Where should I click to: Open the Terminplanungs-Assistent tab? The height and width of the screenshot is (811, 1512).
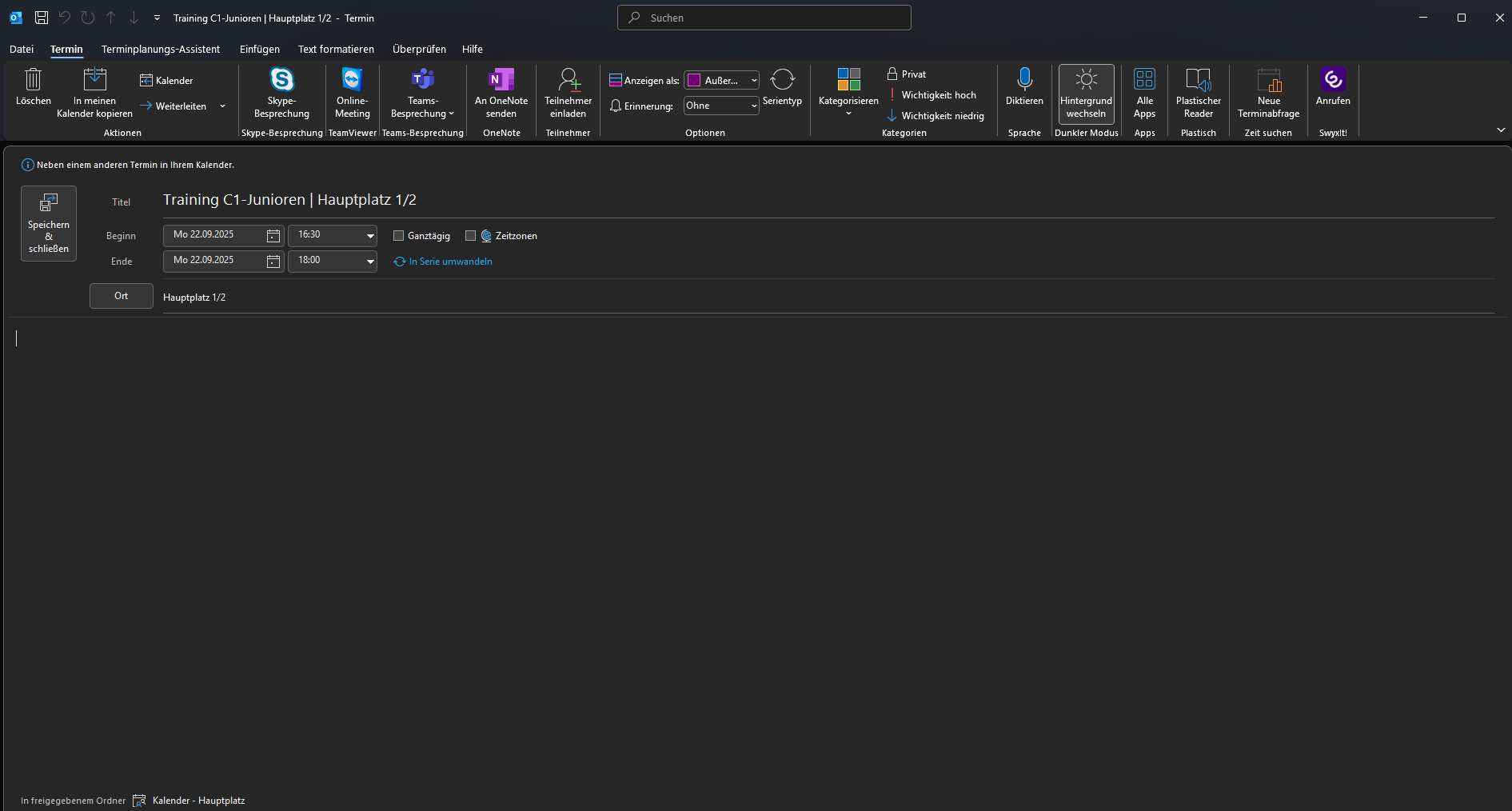(160, 50)
